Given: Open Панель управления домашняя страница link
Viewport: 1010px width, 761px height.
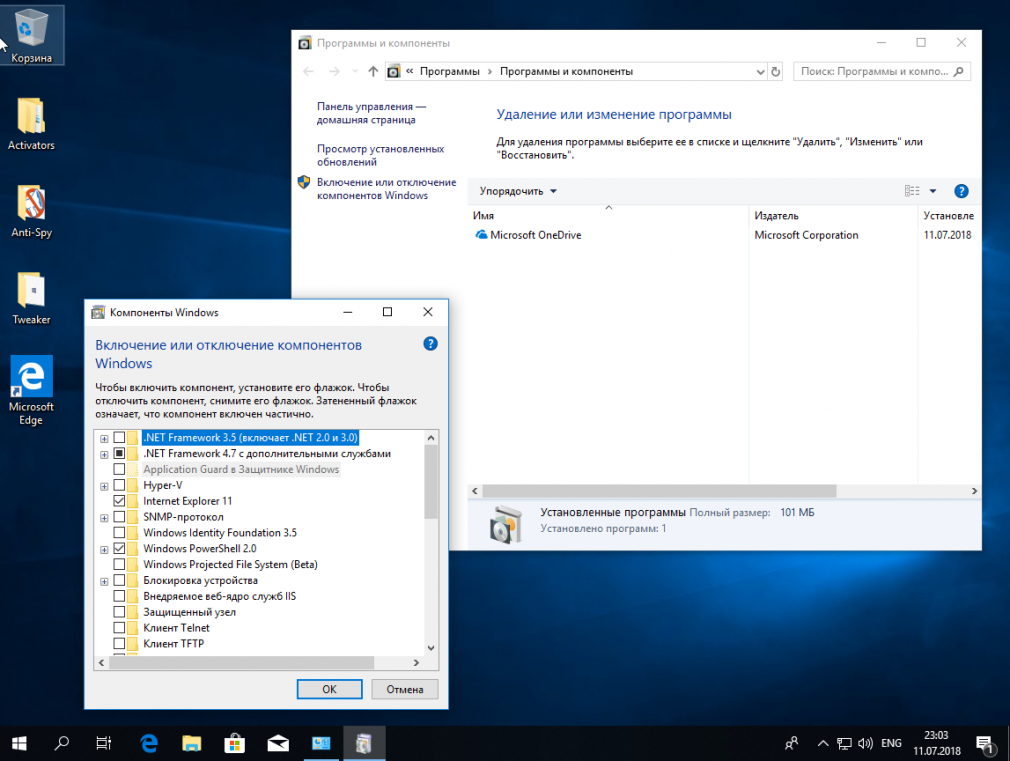Looking at the screenshot, I should point(371,113).
